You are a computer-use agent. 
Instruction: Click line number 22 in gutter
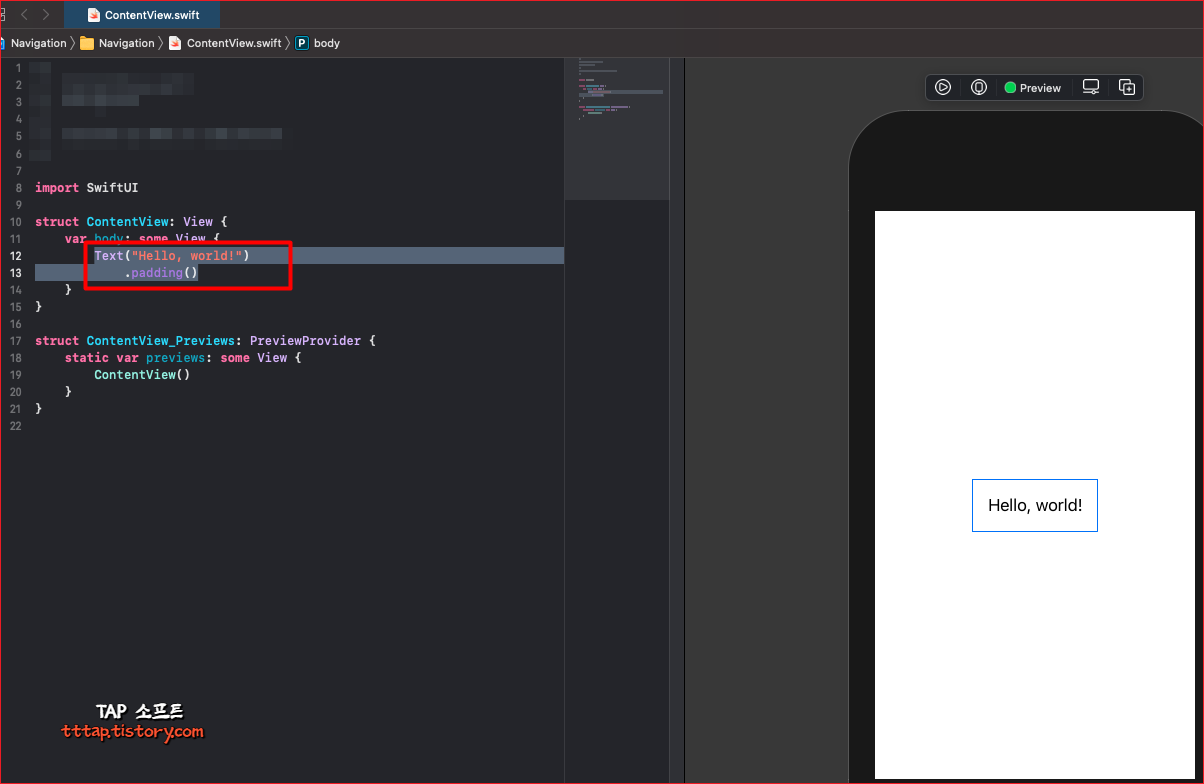pos(15,426)
